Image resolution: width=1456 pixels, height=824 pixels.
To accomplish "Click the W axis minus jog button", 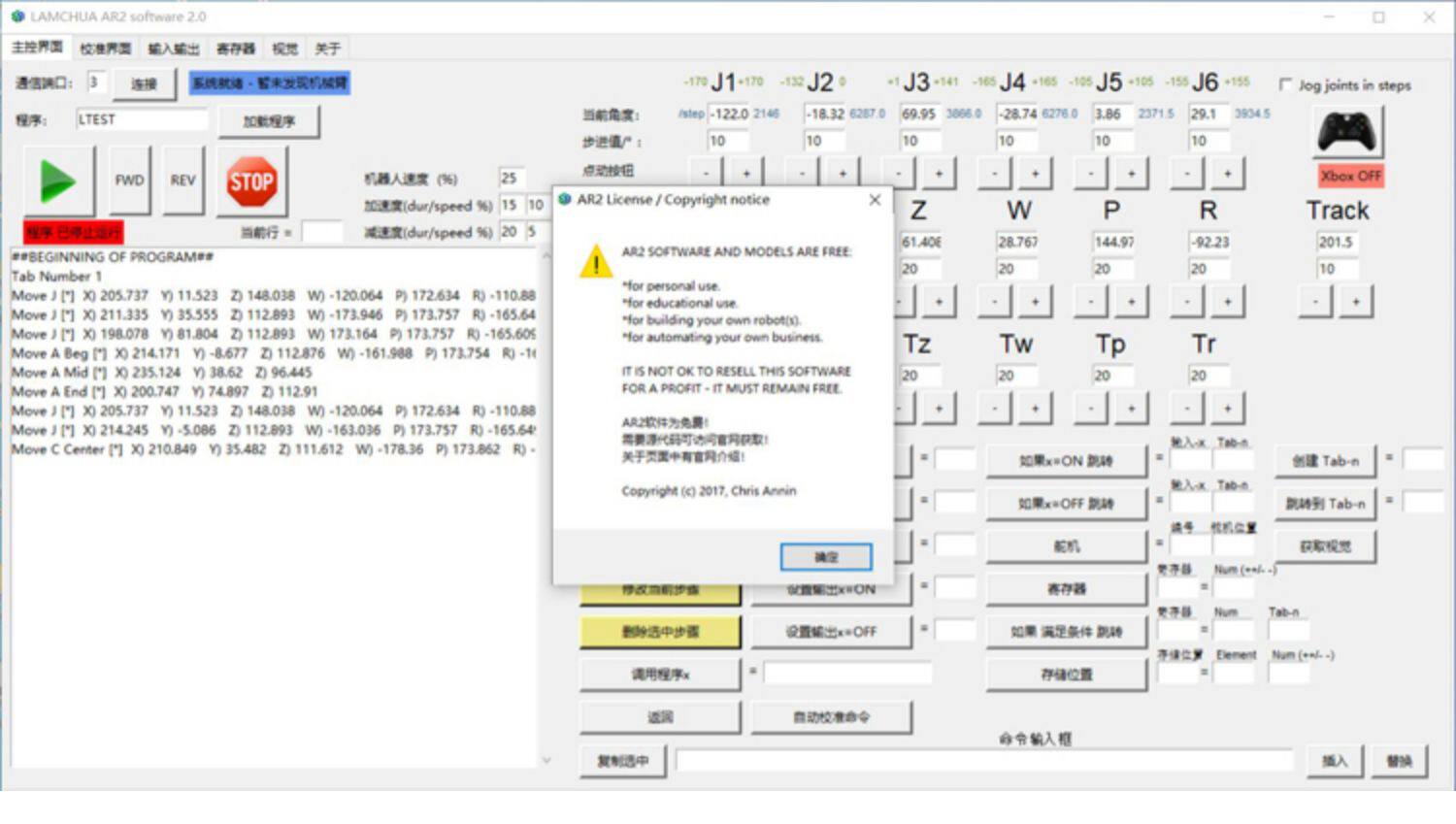I will [x=995, y=302].
